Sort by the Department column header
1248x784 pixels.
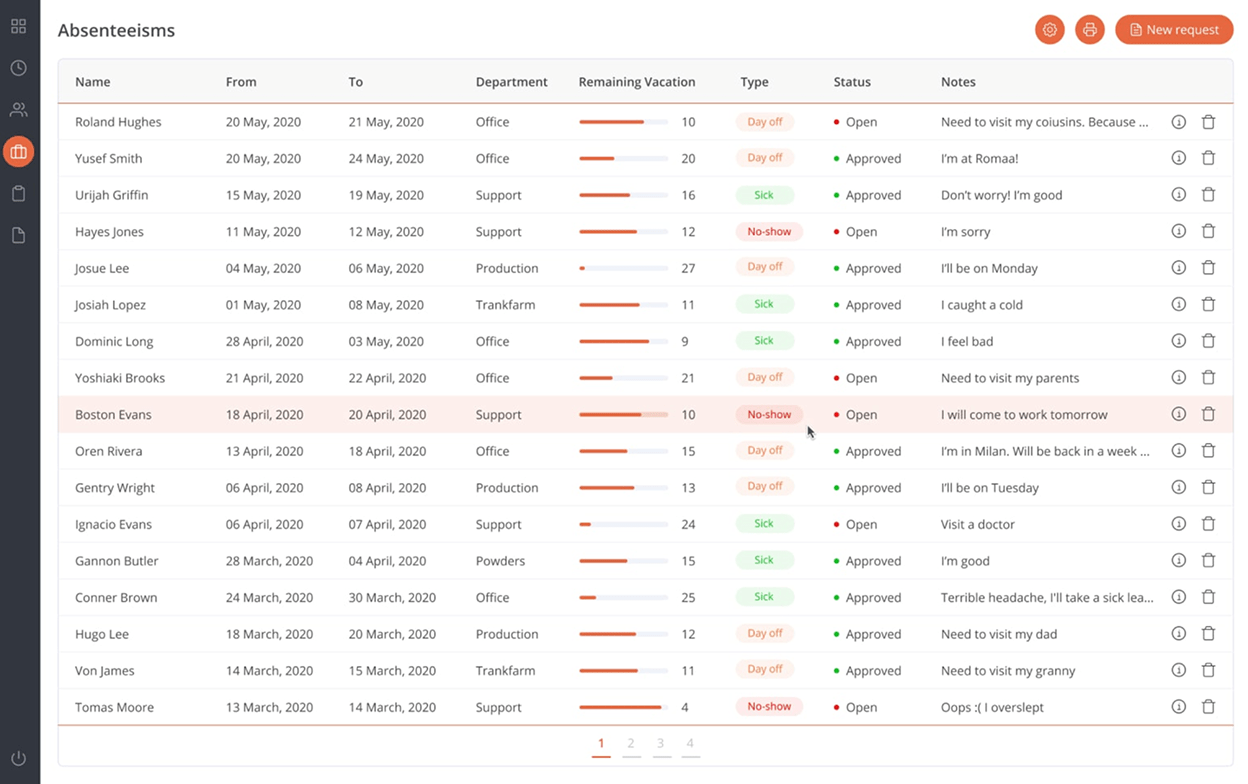[x=512, y=81]
